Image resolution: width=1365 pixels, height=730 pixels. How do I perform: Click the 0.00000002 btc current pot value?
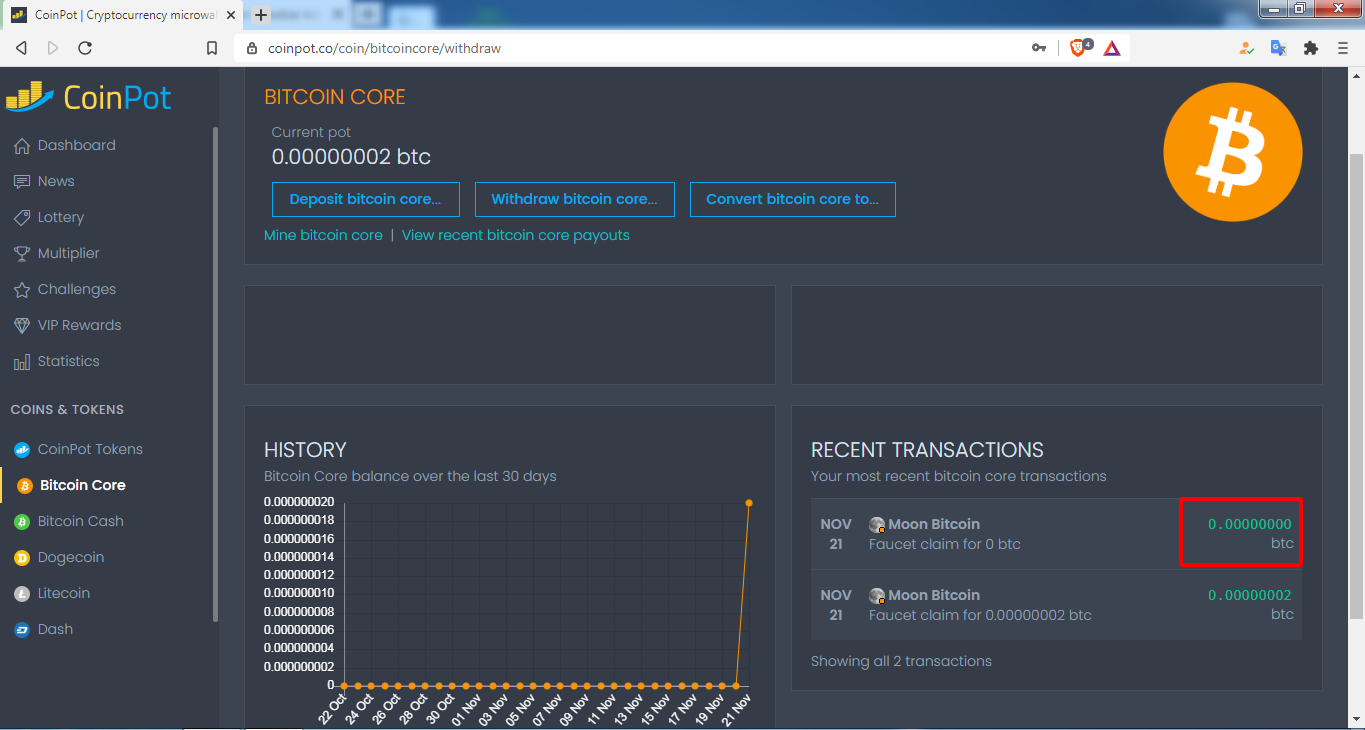pyautogui.click(x=351, y=157)
